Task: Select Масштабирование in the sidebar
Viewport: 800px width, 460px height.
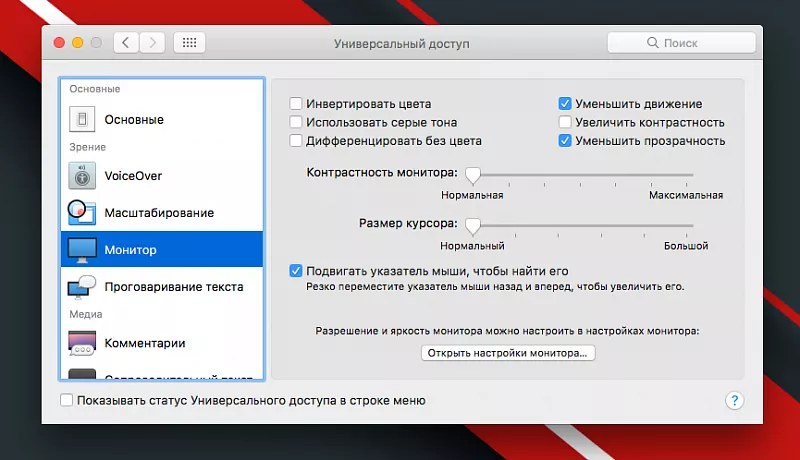Action: (162, 213)
